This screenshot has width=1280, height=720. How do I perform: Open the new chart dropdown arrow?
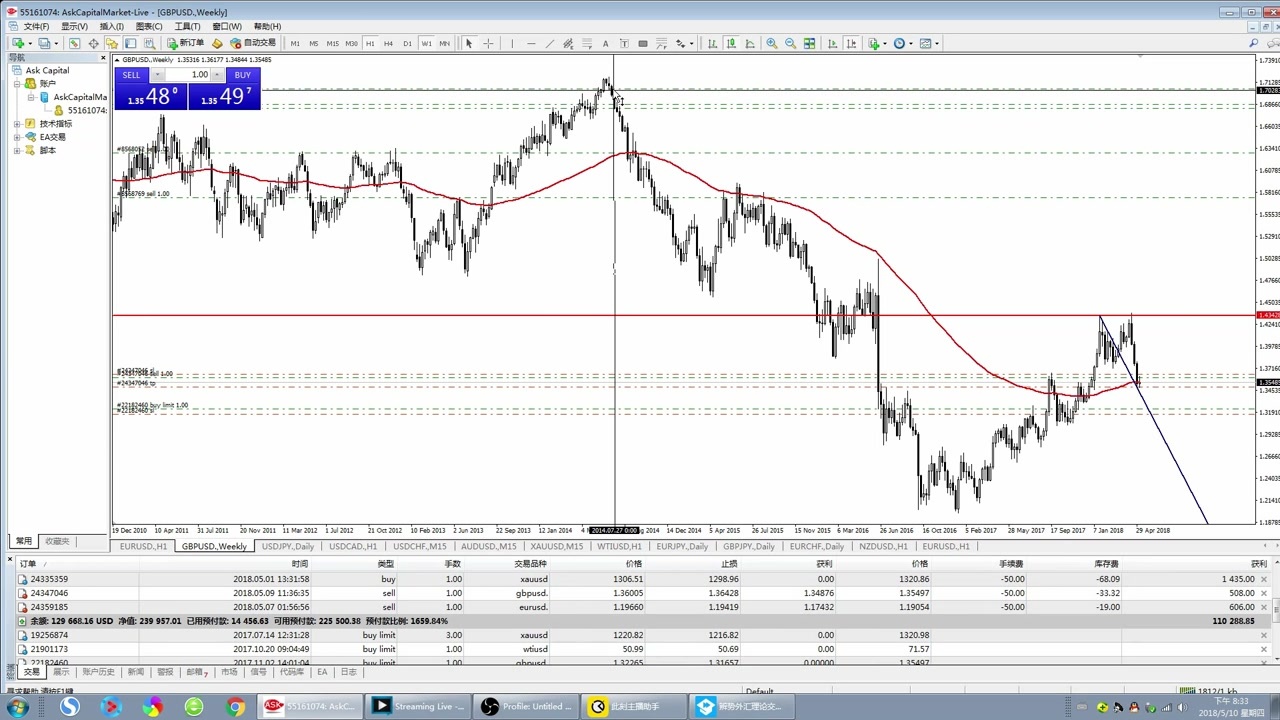pos(30,43)
